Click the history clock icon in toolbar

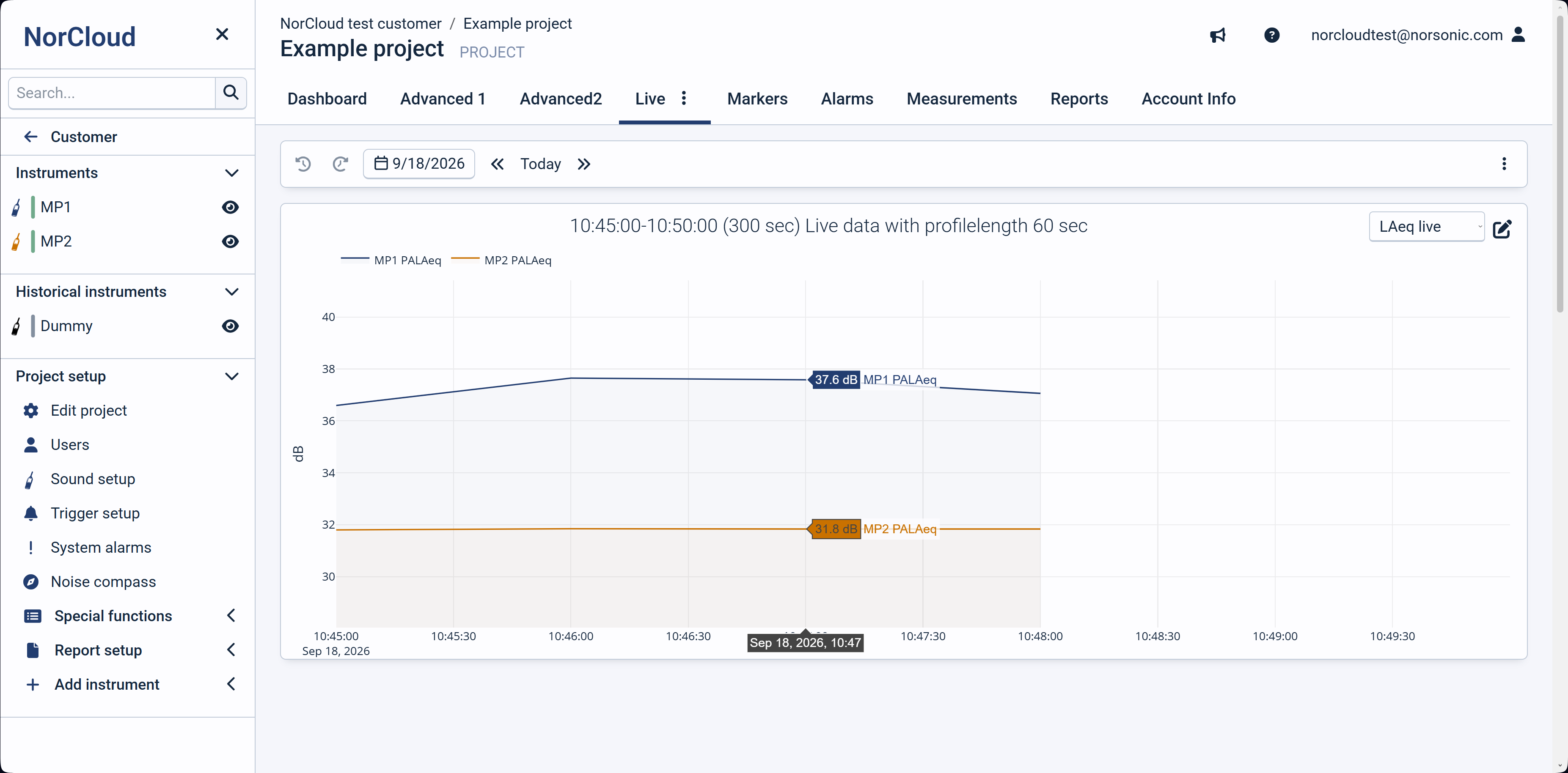pos(303,164)
